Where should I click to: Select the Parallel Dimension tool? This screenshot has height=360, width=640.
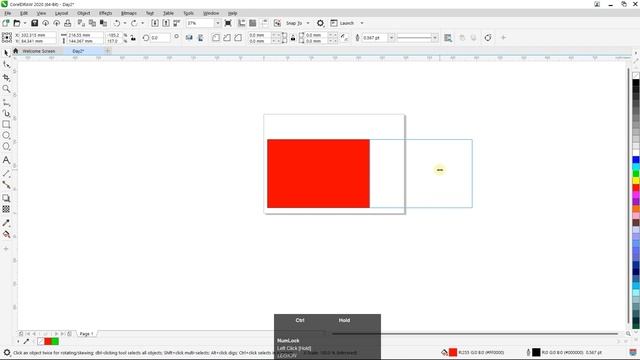pos(6,173)
